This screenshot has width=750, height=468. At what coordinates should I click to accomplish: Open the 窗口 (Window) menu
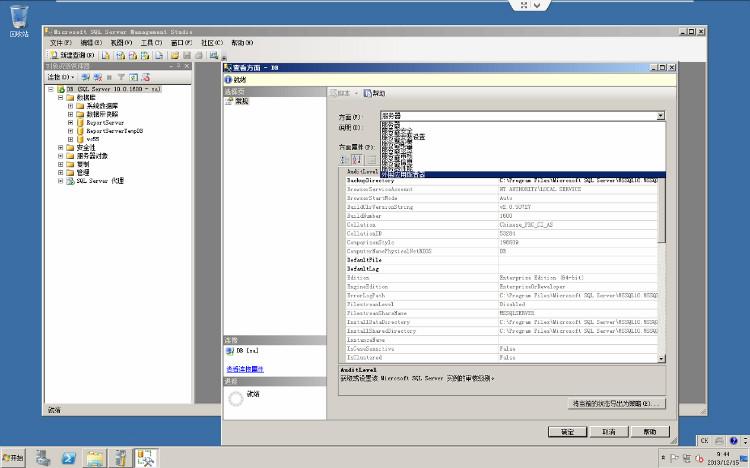[181, 43]
